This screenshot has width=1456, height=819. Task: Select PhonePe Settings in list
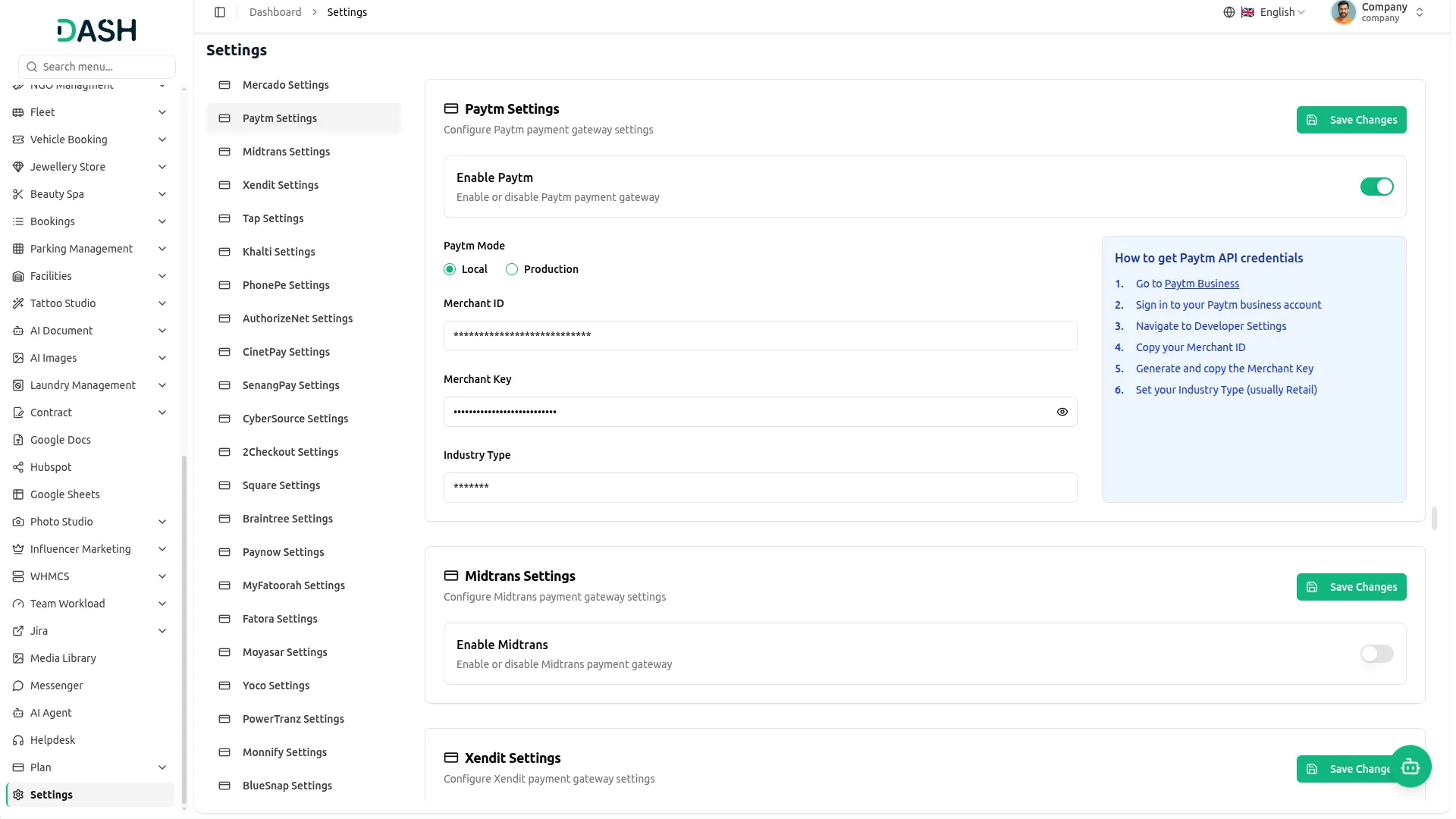(x=303, y=285)
